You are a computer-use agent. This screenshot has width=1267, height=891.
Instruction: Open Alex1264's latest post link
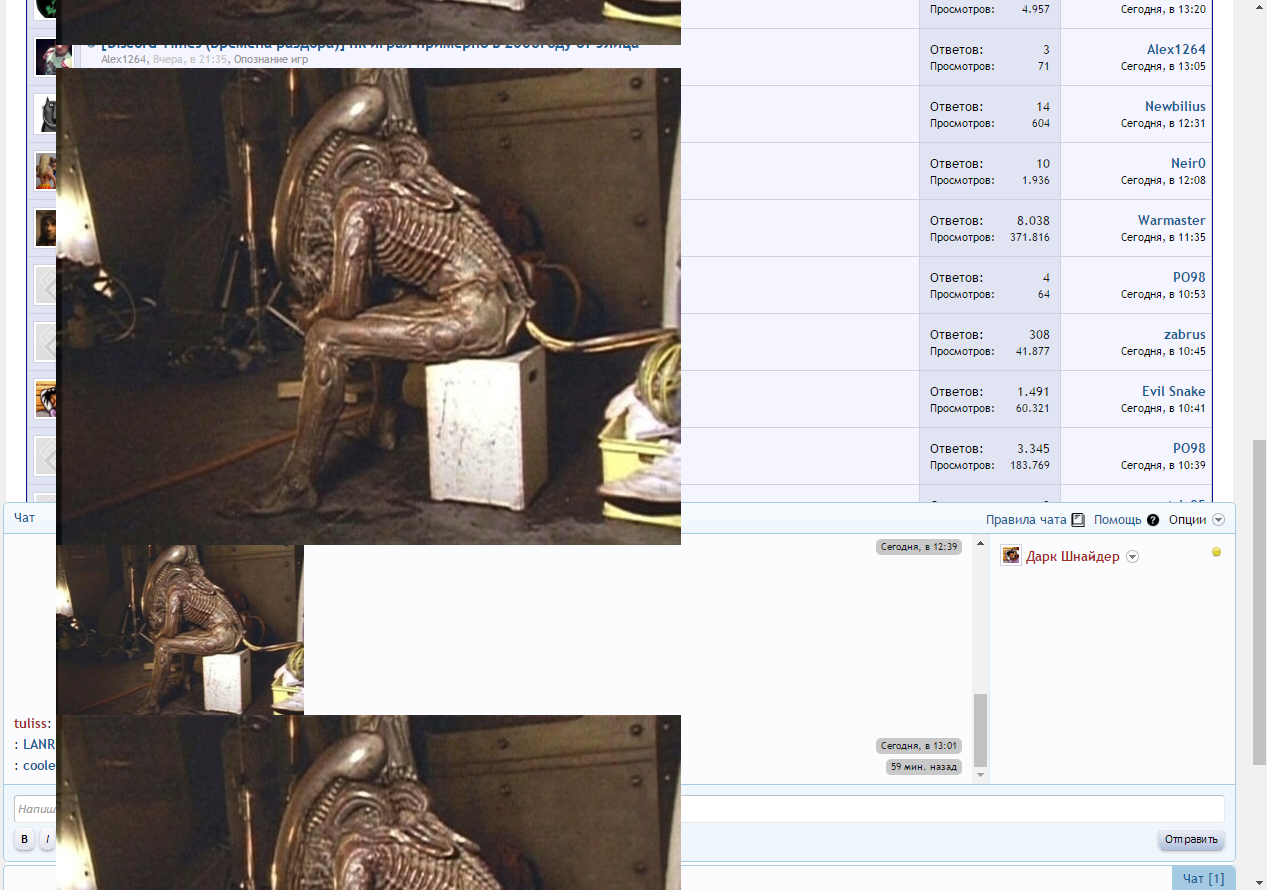1176,49
